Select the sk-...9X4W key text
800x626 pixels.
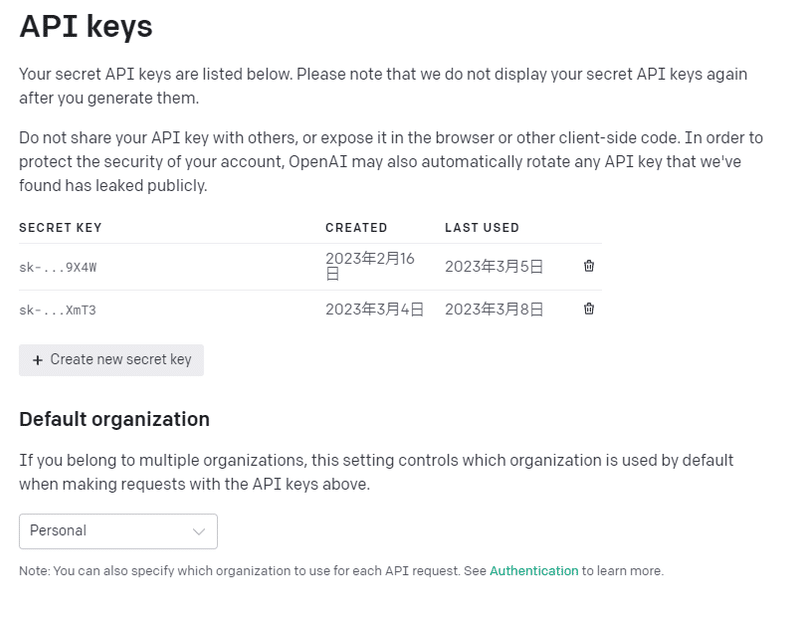pos(57,267)
